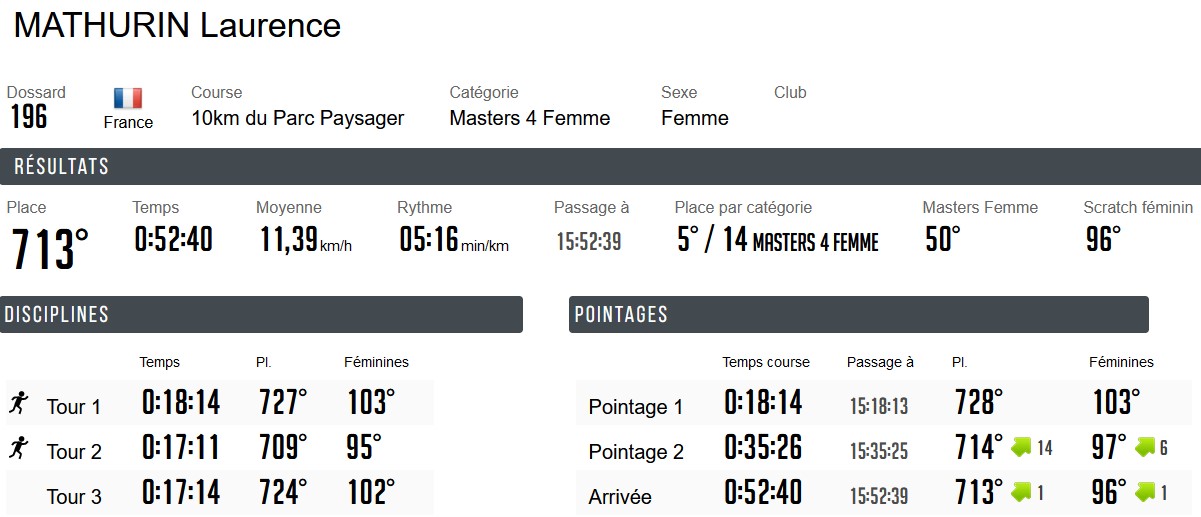
Task: Click the France flag icon
Action: 128,98
